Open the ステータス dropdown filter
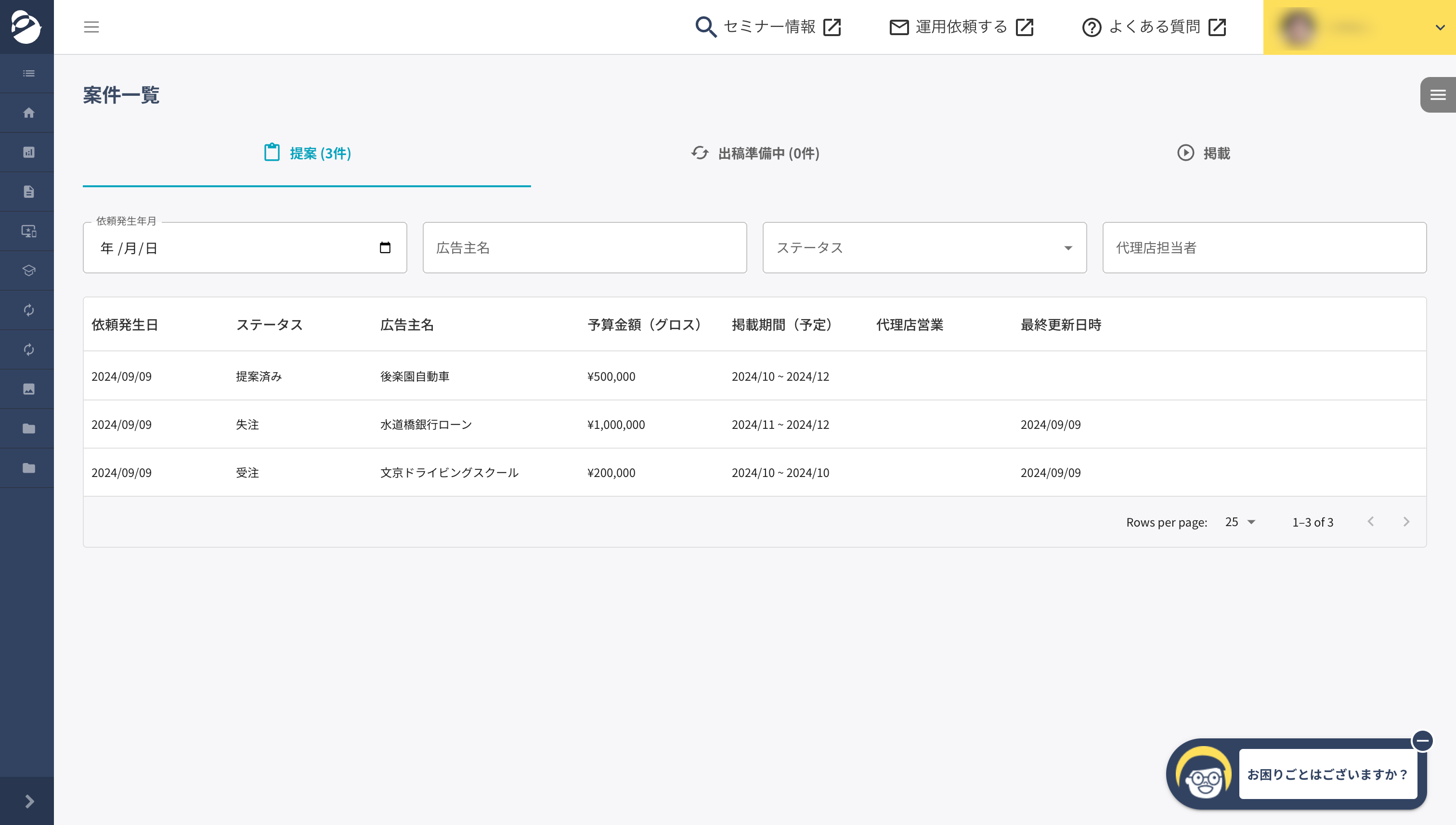This screenshot has height=825, width=1456. [x=924, y=247]
